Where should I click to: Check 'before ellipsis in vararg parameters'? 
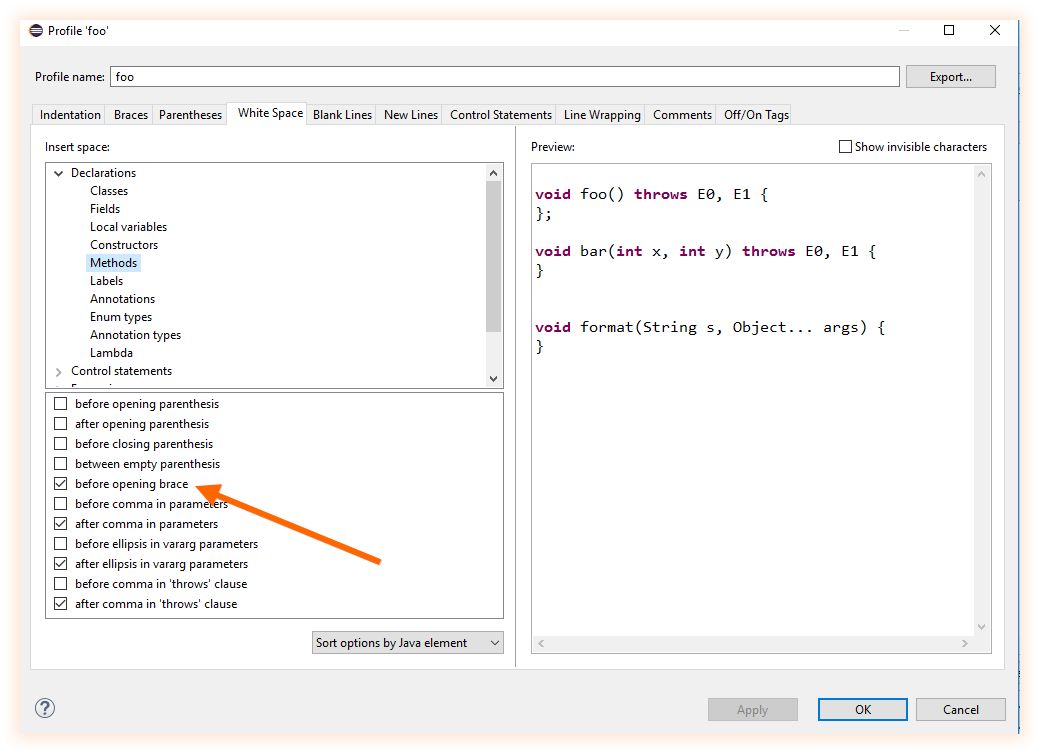(60, 543)
